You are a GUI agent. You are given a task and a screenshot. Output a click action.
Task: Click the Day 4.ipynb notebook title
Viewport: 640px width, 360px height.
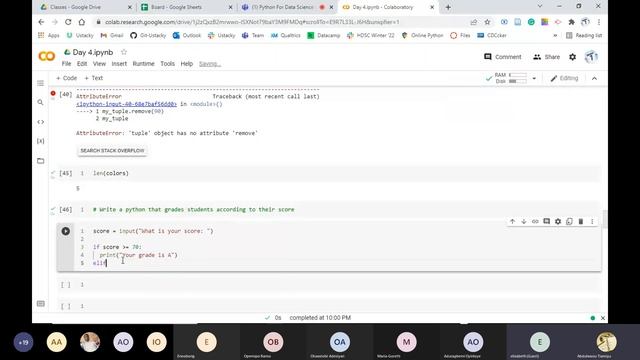tap(93, 52)
